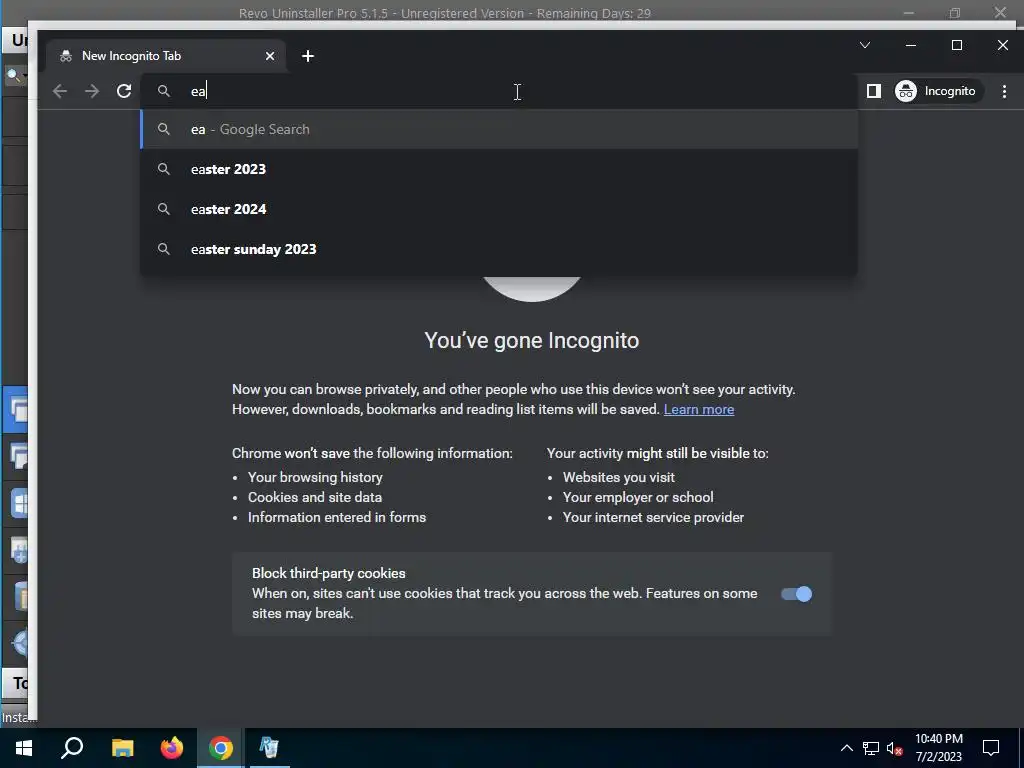Viewport: 1024px width, 768px height.
Task: Open the Chrome three-dot menu
Action: pyautogui.click(x=1004, y=91)
